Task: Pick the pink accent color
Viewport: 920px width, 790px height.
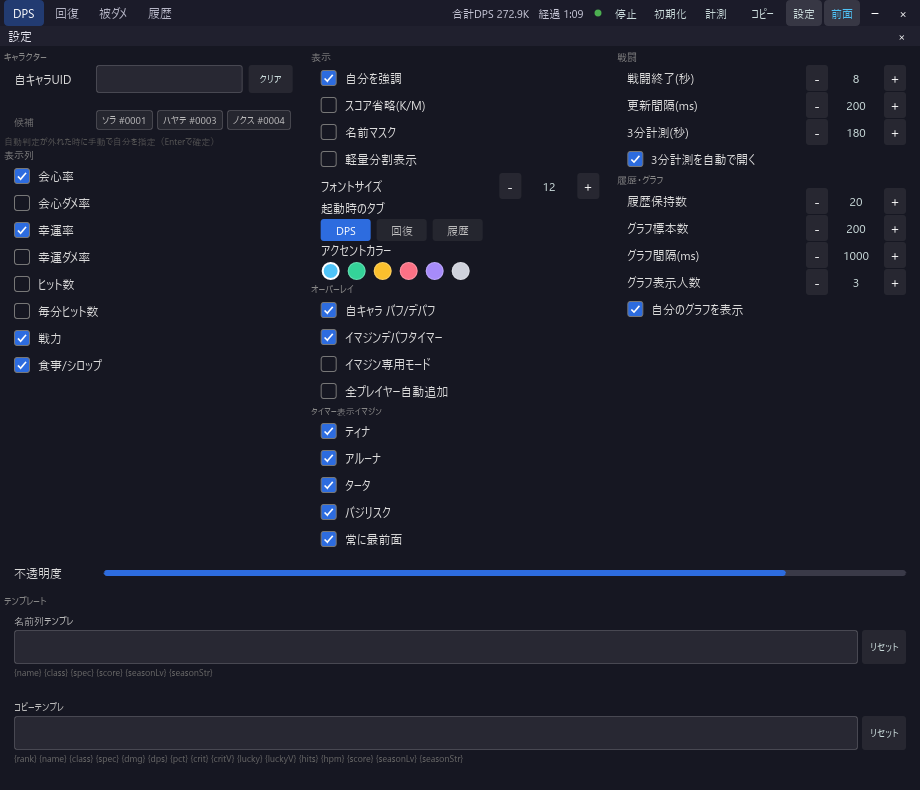Action: coord(408,271)
